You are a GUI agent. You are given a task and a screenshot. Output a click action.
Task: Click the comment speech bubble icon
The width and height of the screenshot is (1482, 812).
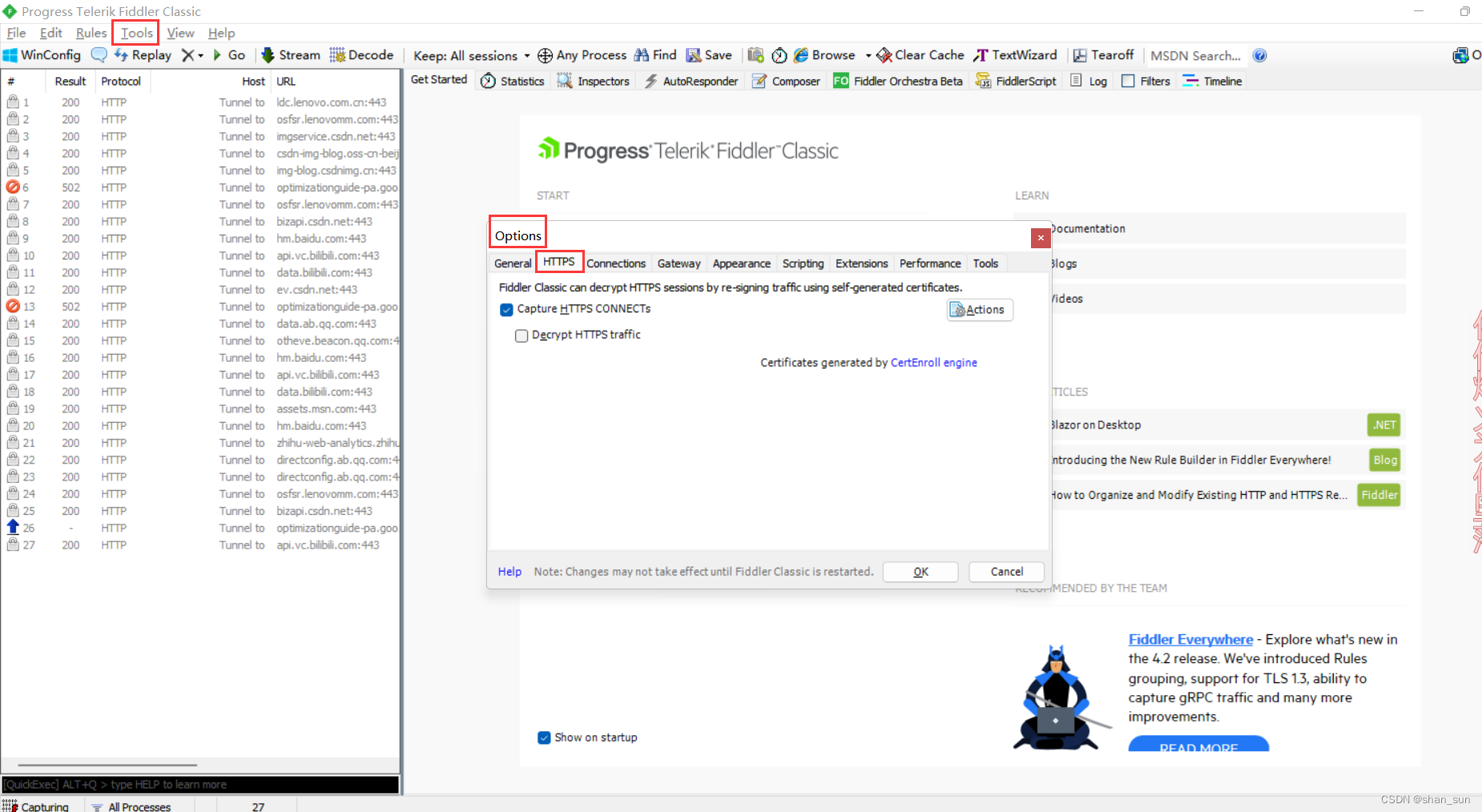pyautogui.click(x=99, y=55)
